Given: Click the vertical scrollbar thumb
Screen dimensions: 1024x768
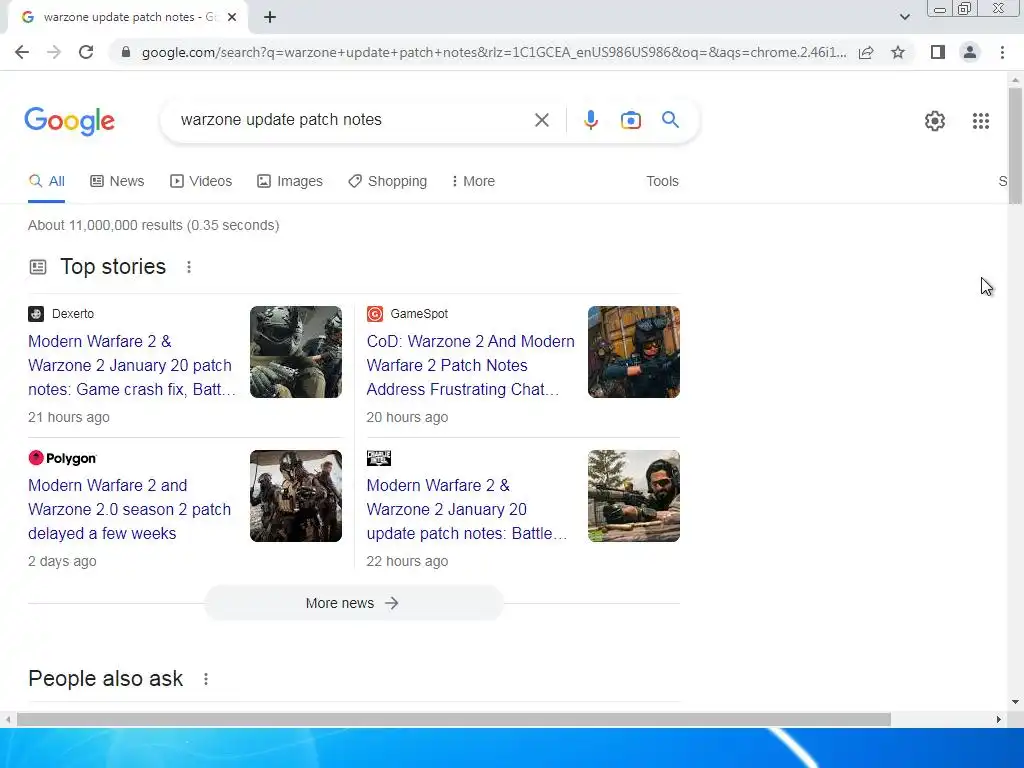Looking at the screenshot, I should point(1014,145).
